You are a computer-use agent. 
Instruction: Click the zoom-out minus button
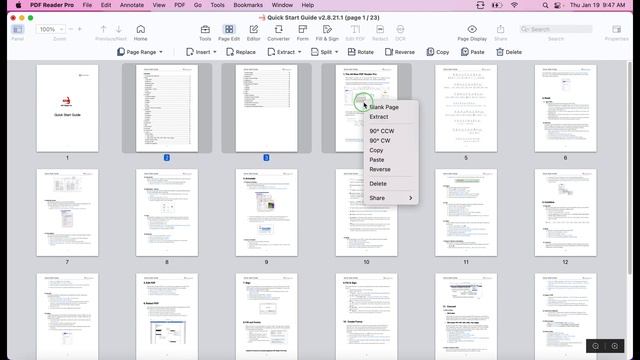point(71,29)
